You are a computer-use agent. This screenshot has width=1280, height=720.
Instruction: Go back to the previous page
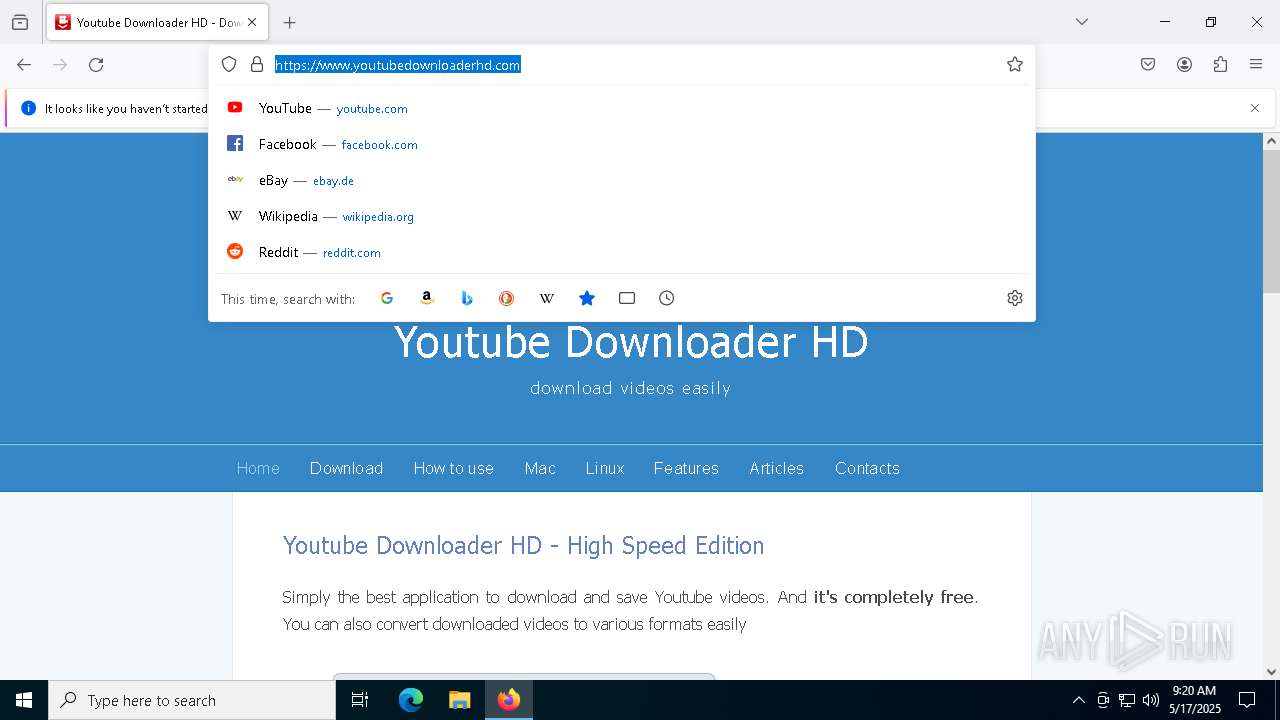tap(24, 65)
